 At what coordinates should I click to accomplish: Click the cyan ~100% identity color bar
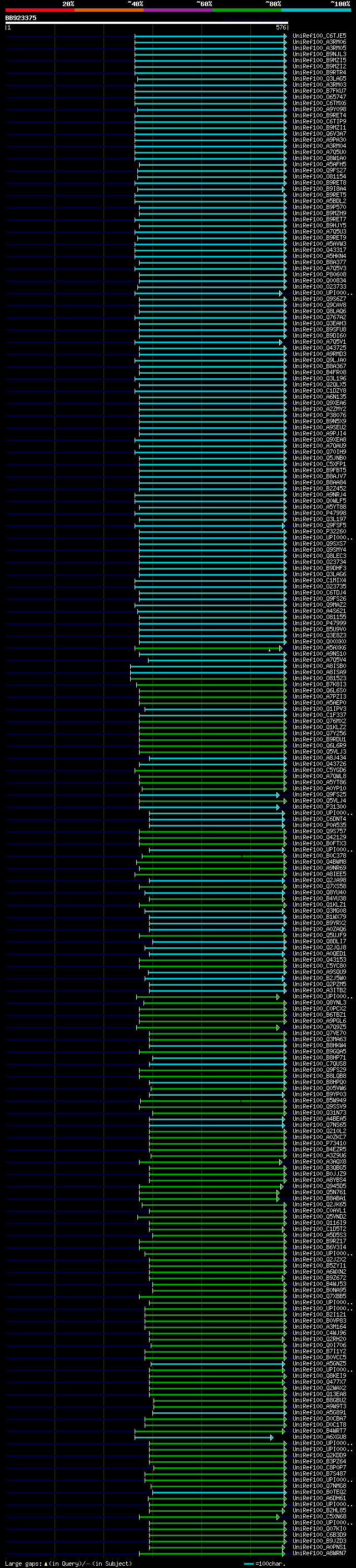(x=317, y=10)
